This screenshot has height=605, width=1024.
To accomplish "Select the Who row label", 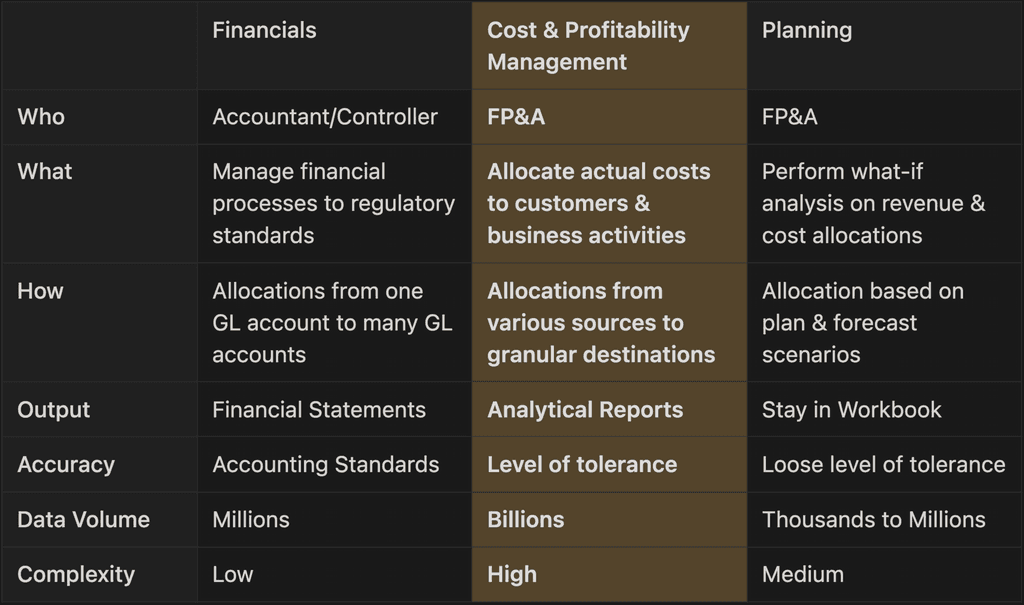I will pyautogui.click(x=41, y=117).
